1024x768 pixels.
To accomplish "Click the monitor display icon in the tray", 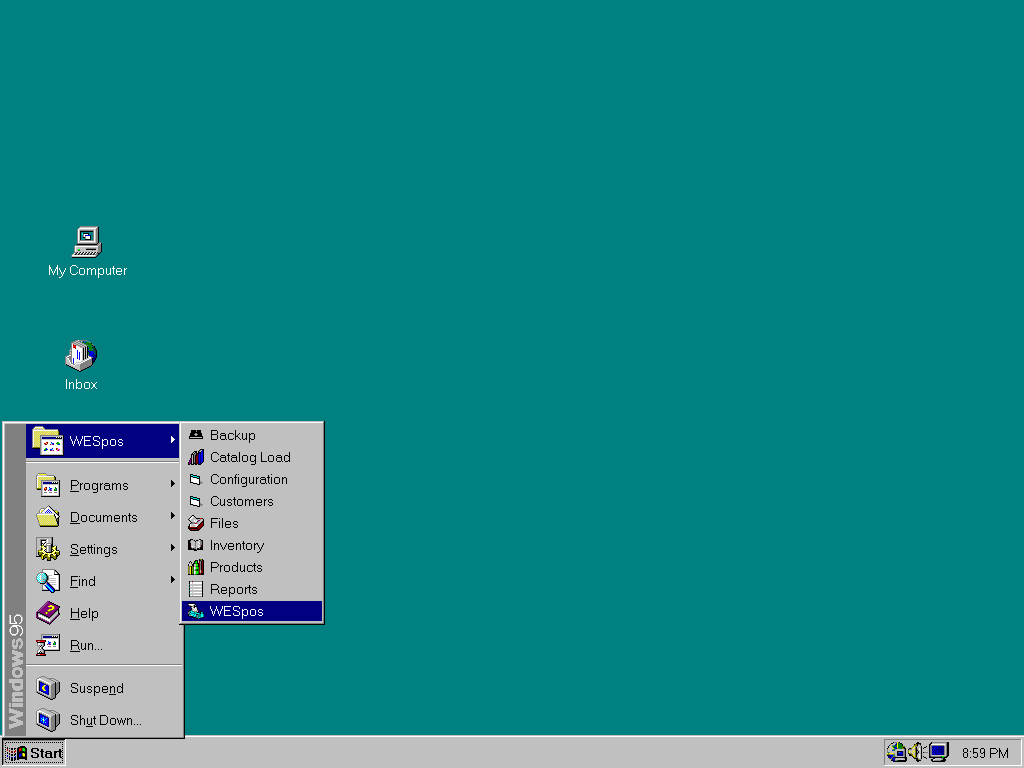I will coord(938,752).
